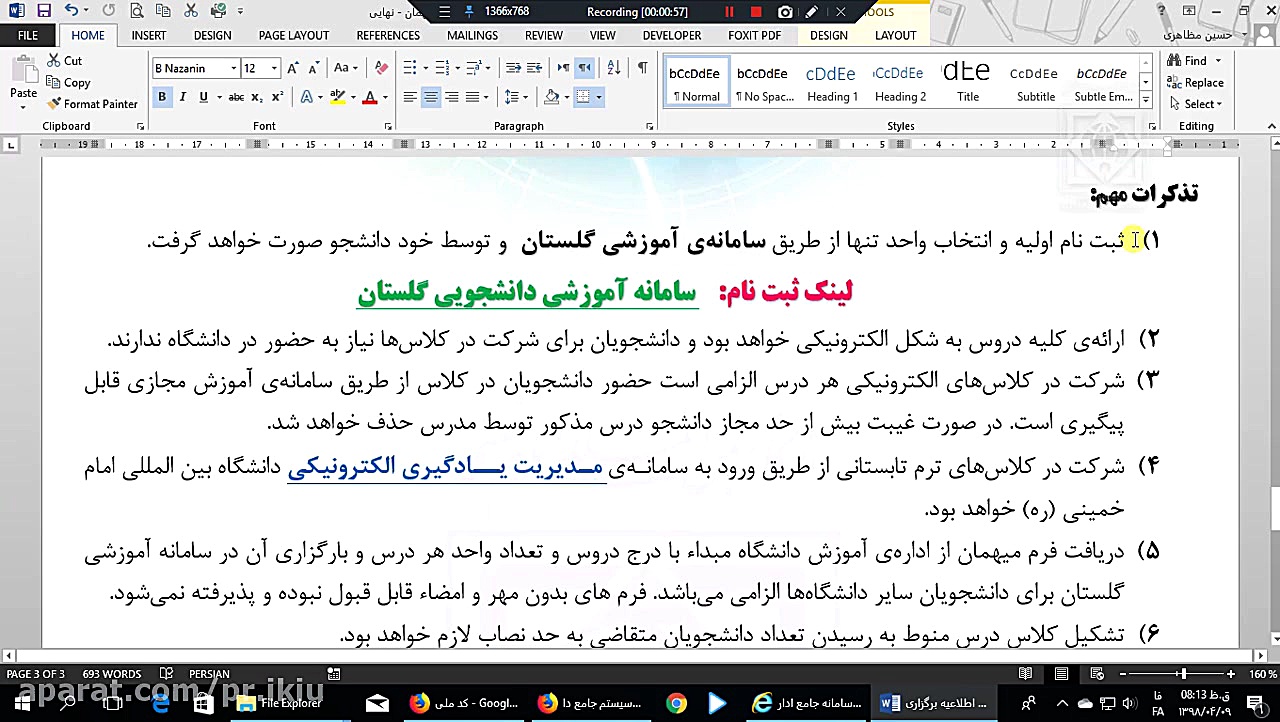Follow the green Golestan registration link
1280x722 pixels.
click(x=527, y=292)
